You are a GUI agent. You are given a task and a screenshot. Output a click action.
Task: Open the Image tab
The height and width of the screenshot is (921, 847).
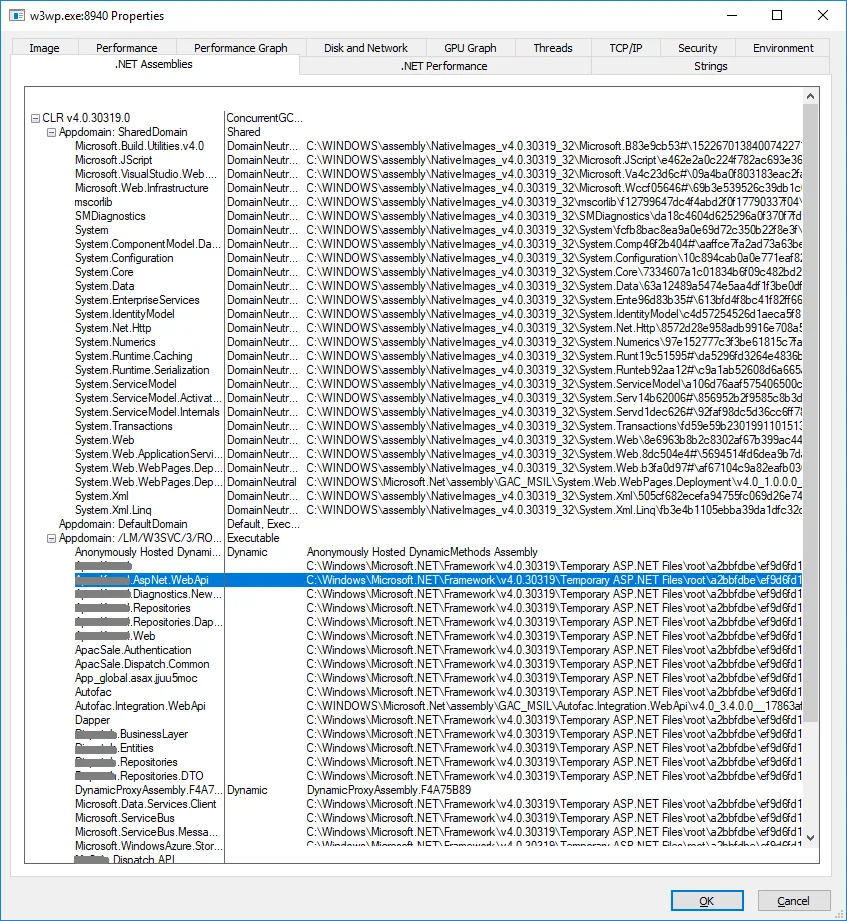(x=45, y=48)
